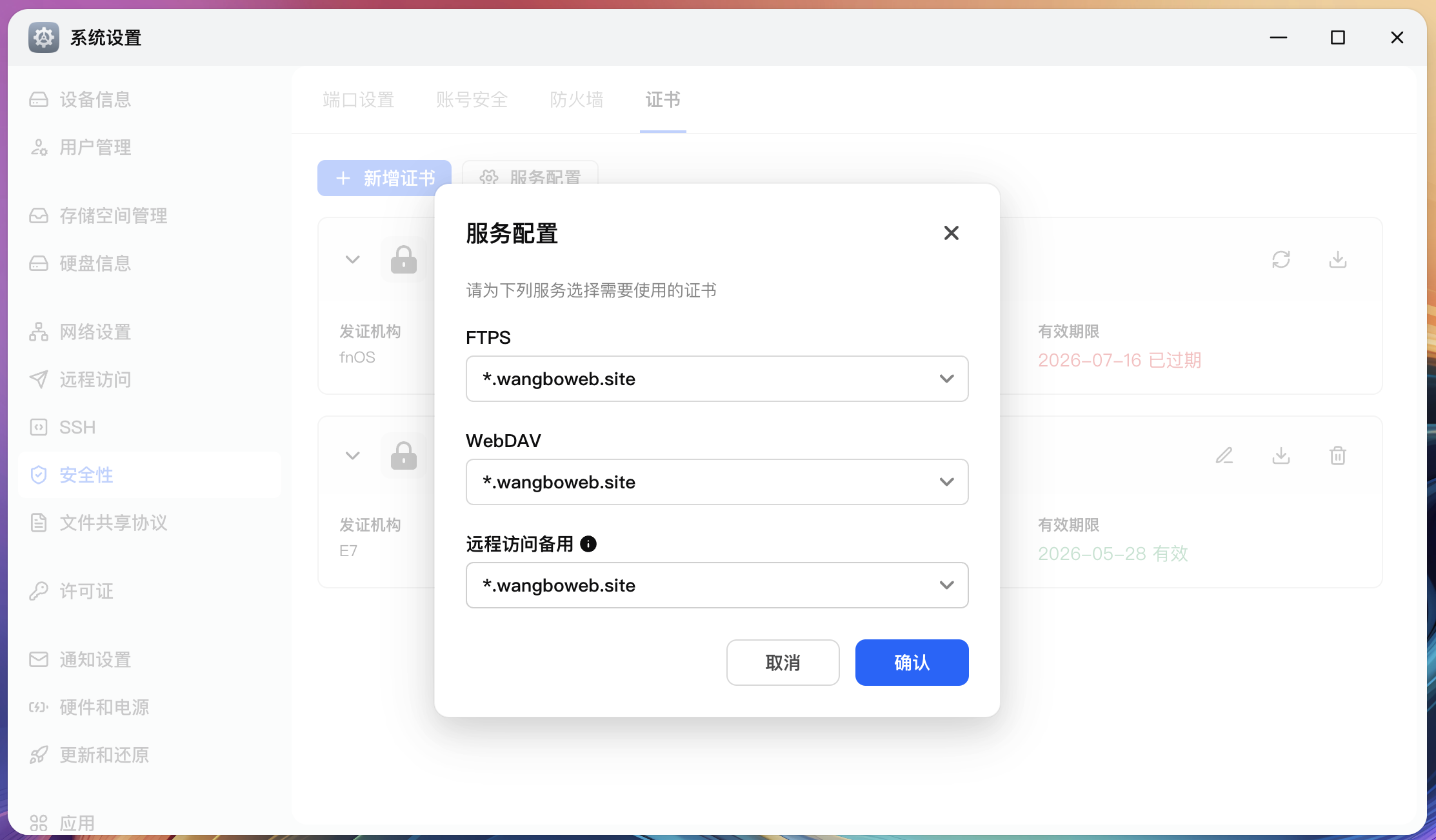The width and height of the screenshot is (1436, 840).
Task: Expand the fnOS certificate row chevron
Action: point(352,259)
